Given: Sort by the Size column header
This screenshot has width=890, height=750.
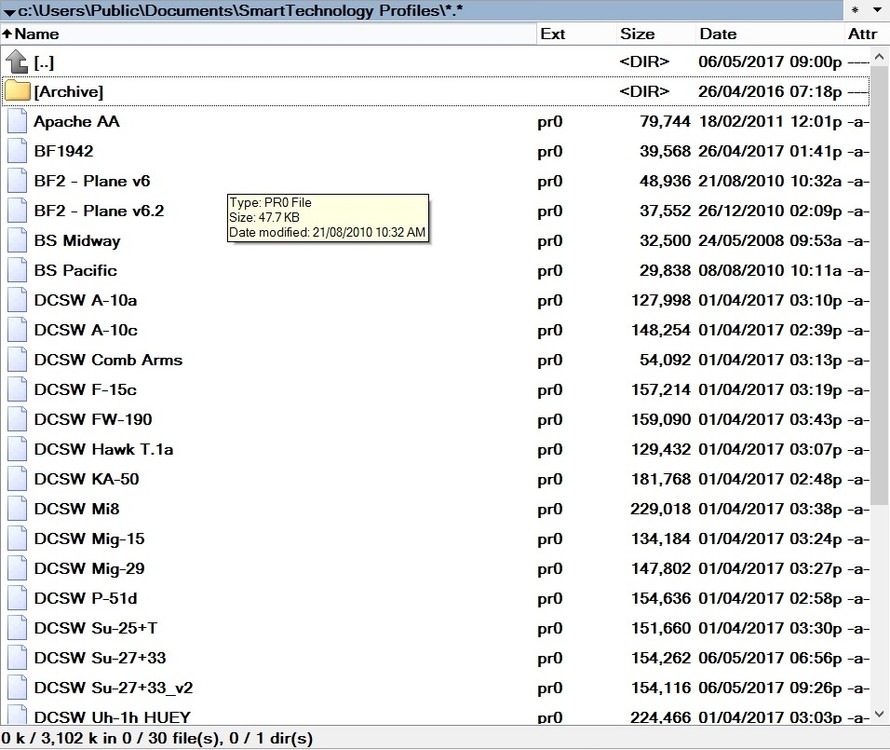Looking at the screenshot, I should pos(655,33).
